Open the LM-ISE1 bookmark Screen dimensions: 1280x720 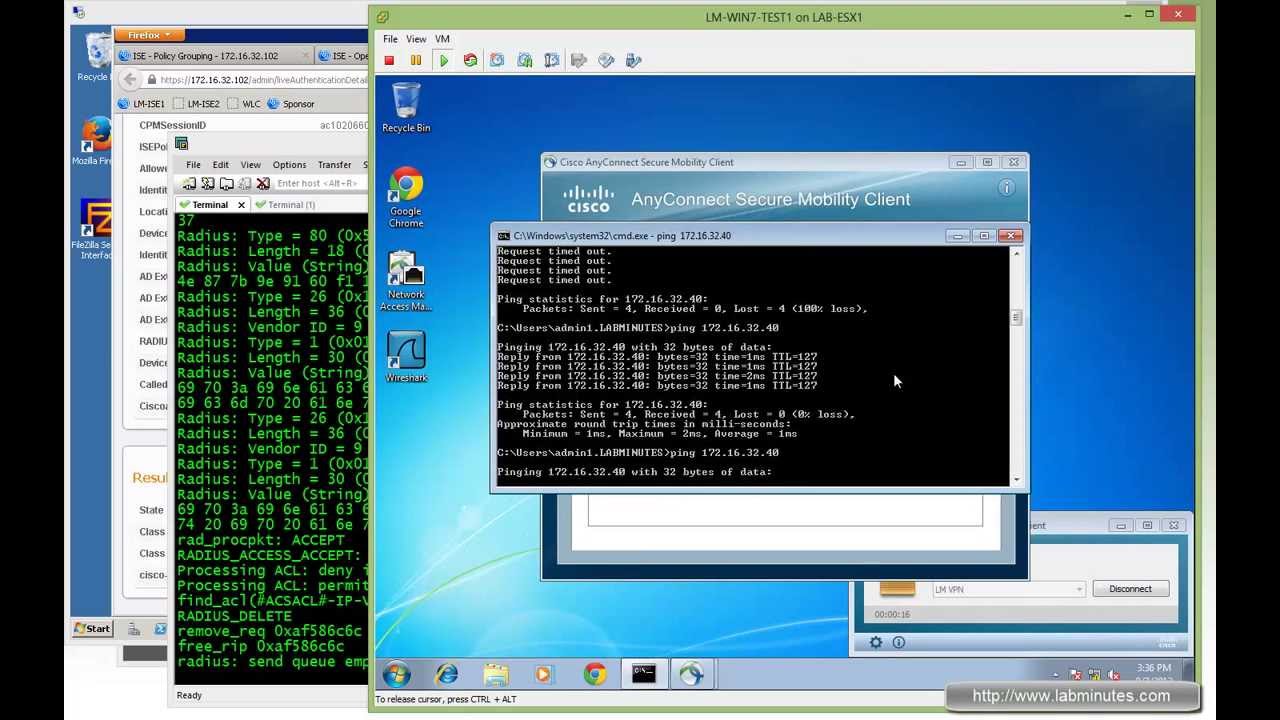[x=142, y=104]
